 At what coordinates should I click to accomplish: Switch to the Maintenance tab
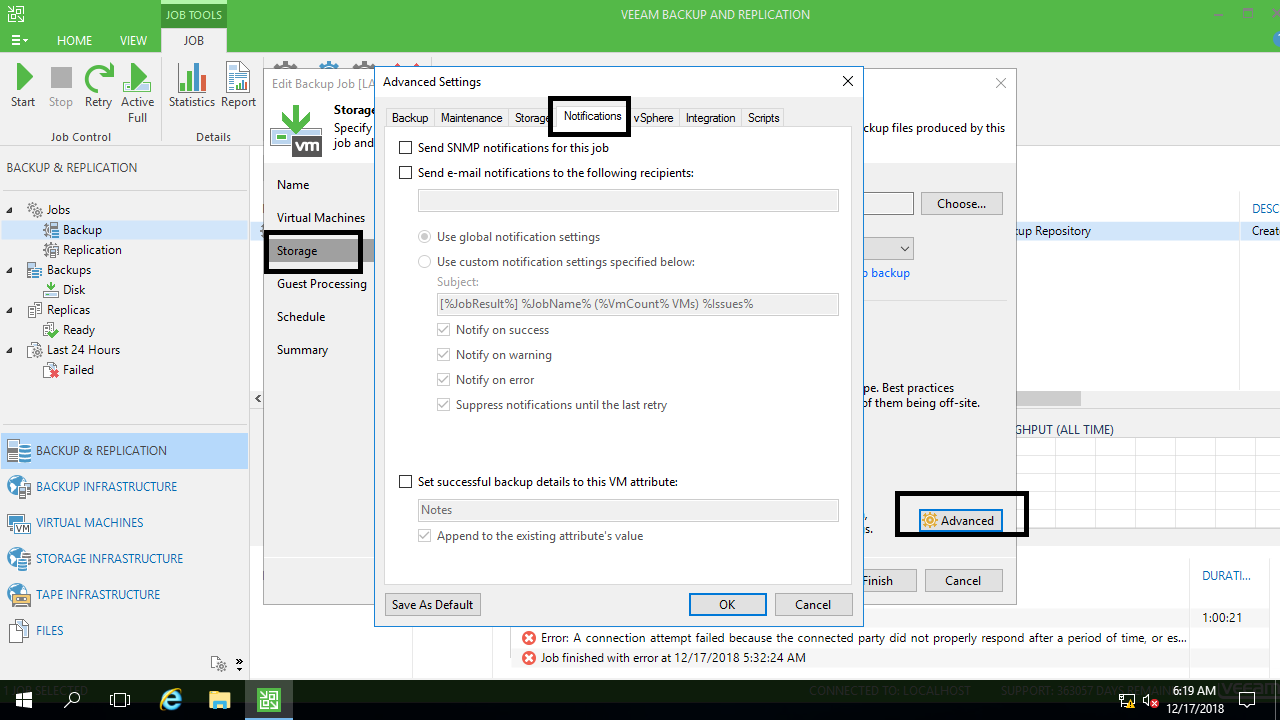point(471,118)
